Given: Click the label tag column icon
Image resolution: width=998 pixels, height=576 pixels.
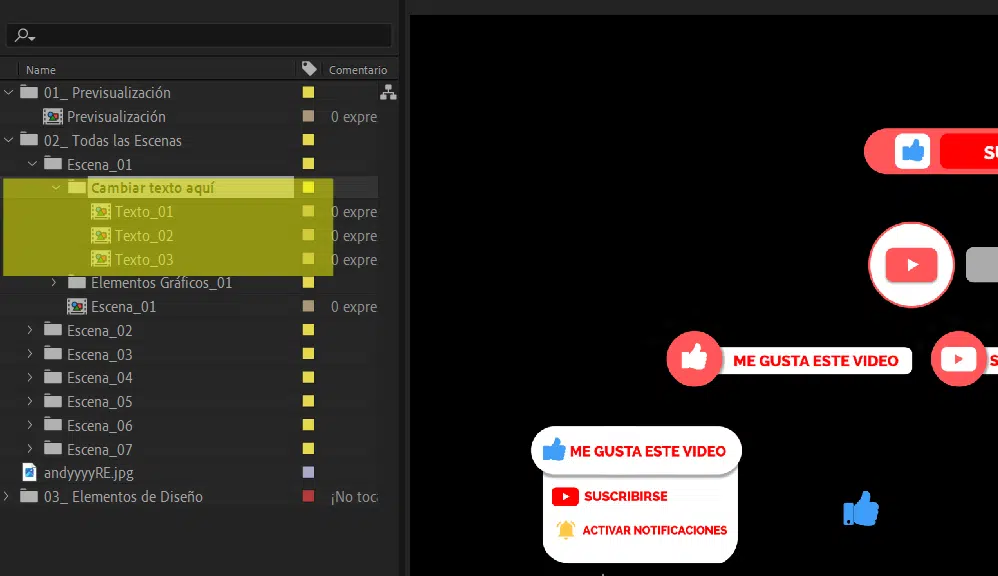Looking at the screenshot, I should pos(309,69).
